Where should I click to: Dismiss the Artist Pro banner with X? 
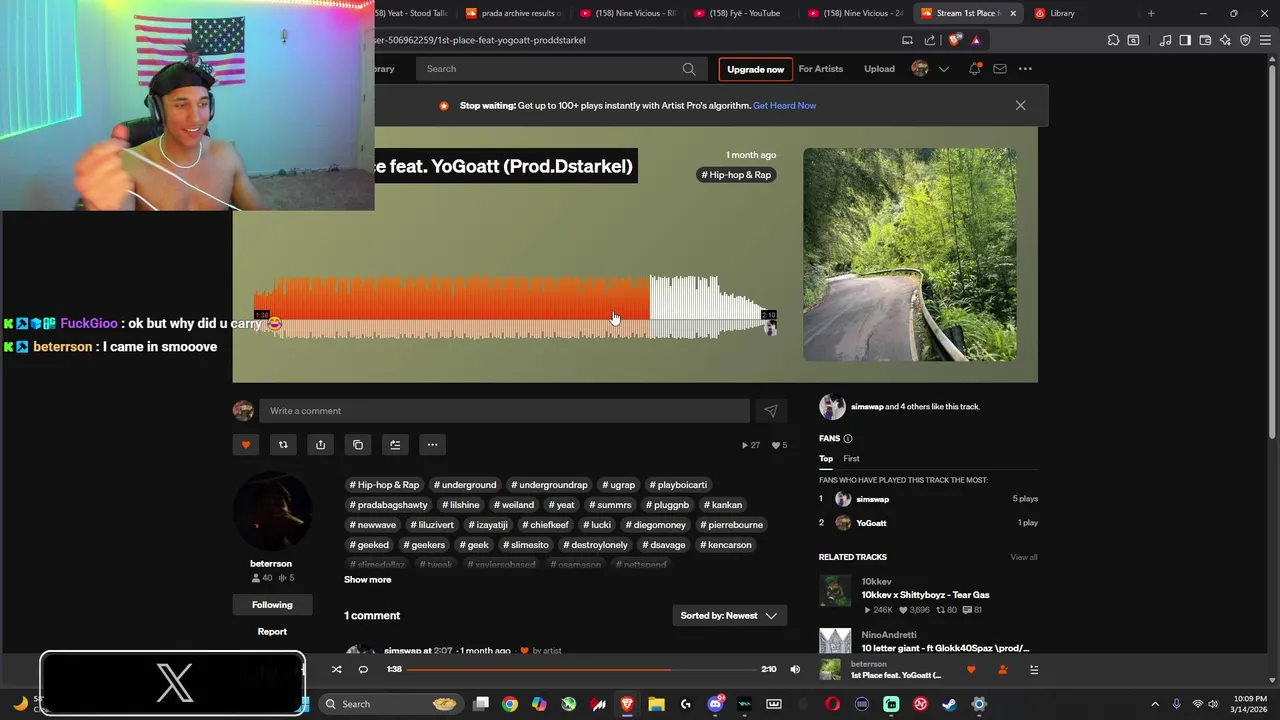click(x=1020, y=105)
